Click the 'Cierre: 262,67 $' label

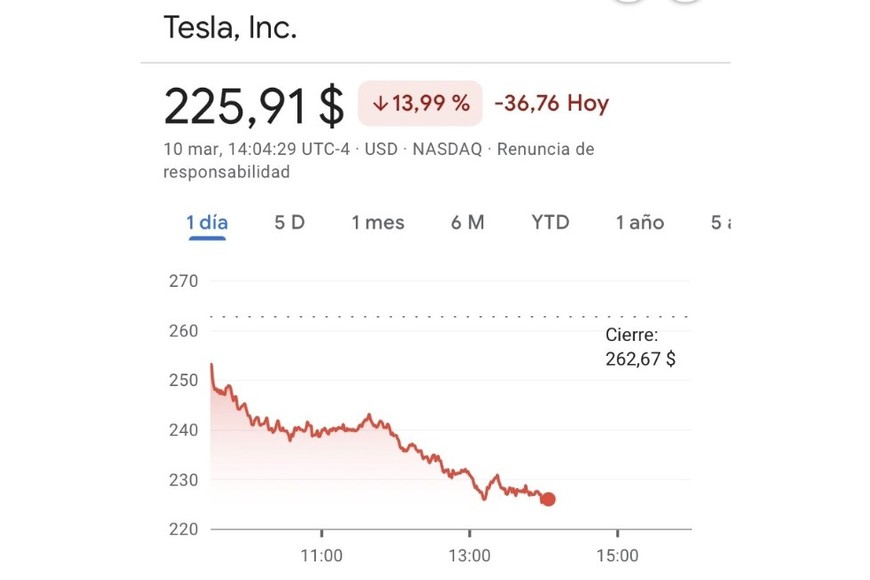tap(639, 348)
